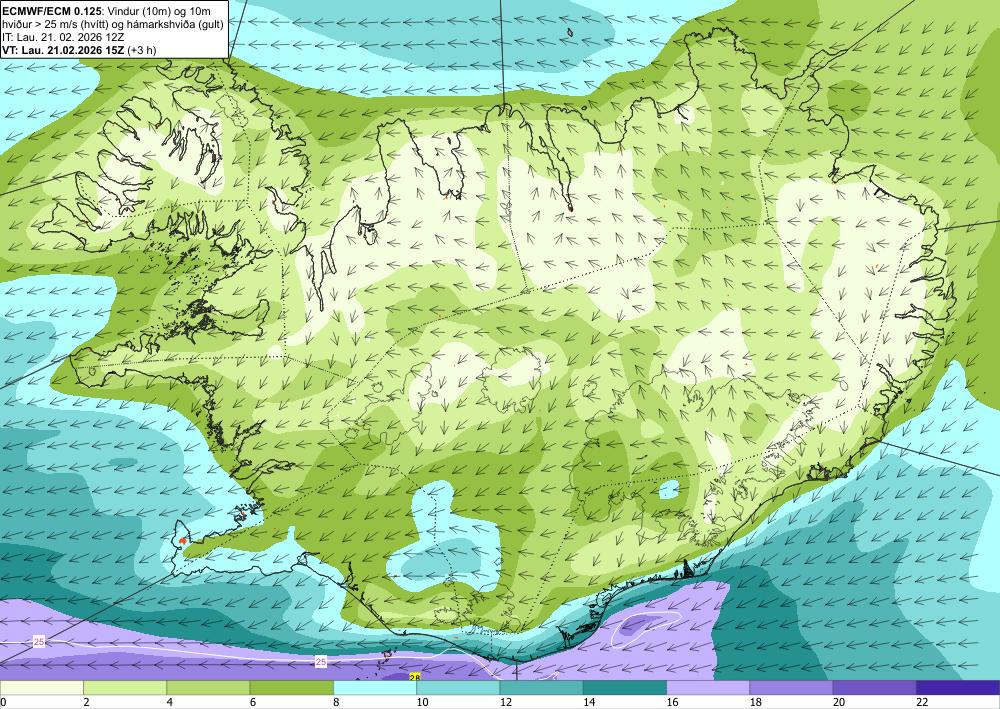Viewport: 1000px width, 709px height.
Task: Click the 2–4 light green legend swatch
Action: click(x=125, y=688)
